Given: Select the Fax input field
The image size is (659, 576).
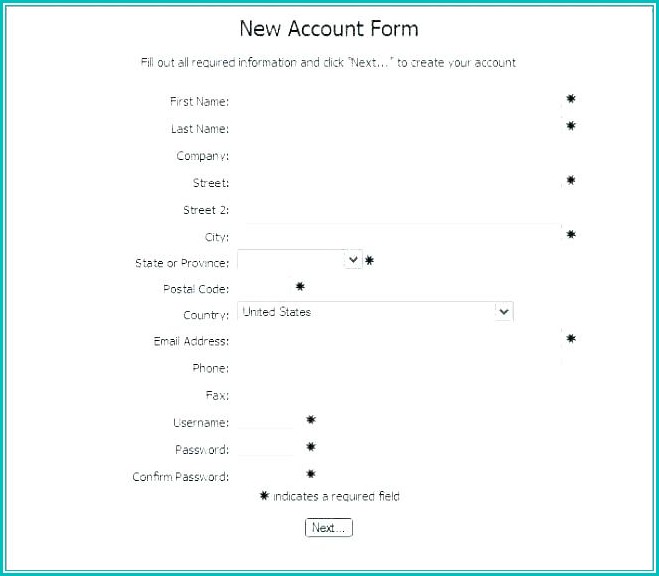Looking at the screenshot, I should (399, 395).
